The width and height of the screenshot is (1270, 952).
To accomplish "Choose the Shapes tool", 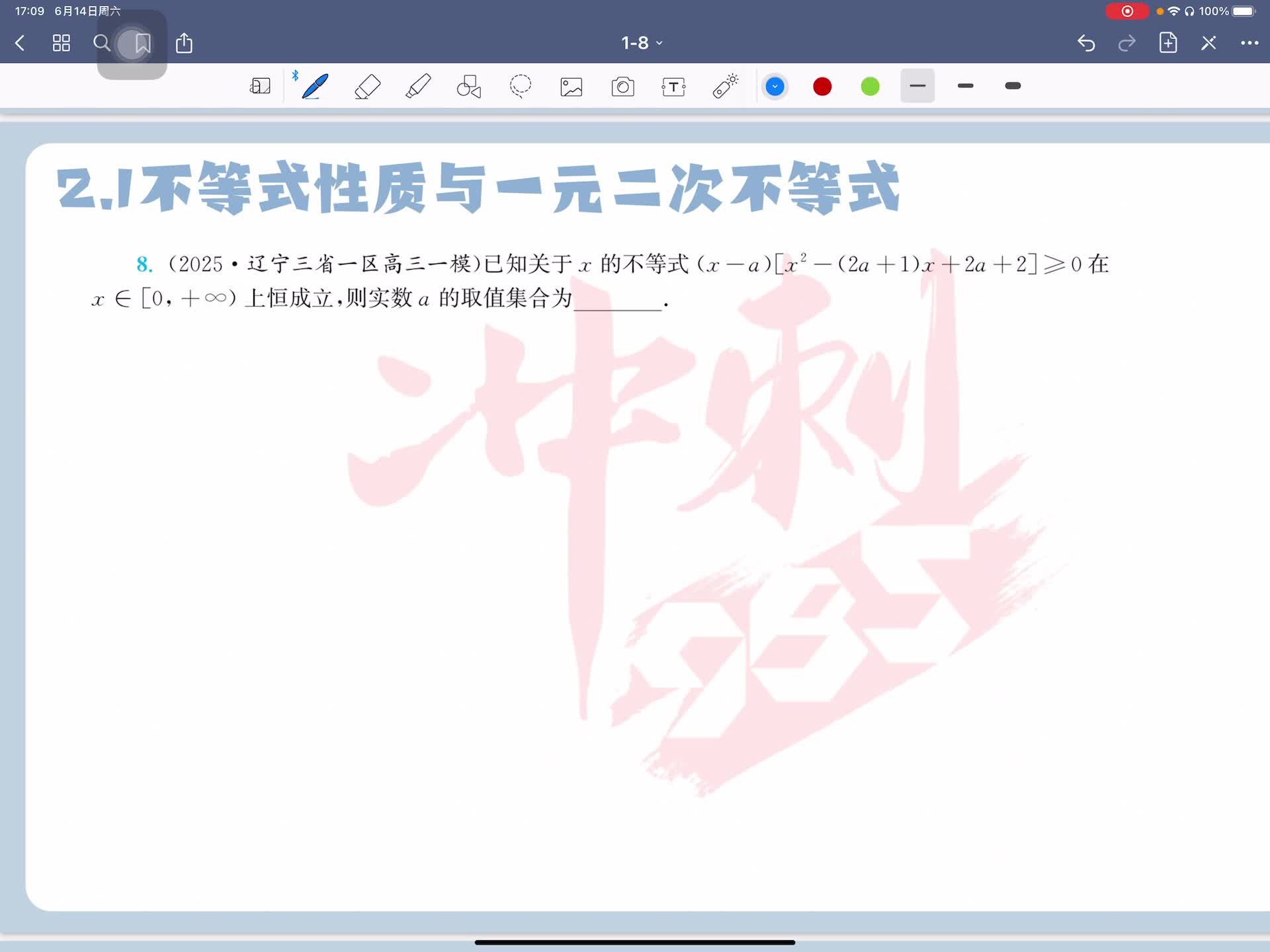I will (x=469, y=87).
